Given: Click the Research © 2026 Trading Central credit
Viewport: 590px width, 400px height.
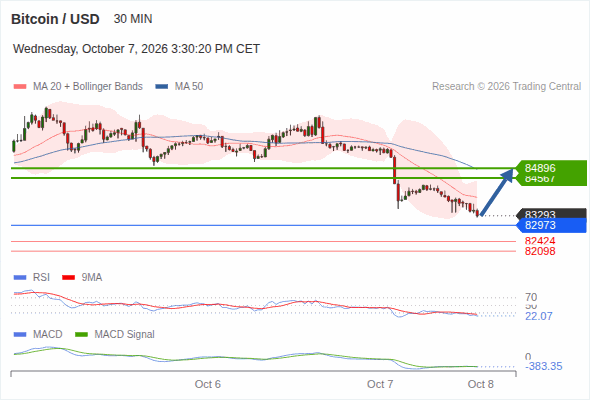Looking at the screenshot, I should pos(506,87).
